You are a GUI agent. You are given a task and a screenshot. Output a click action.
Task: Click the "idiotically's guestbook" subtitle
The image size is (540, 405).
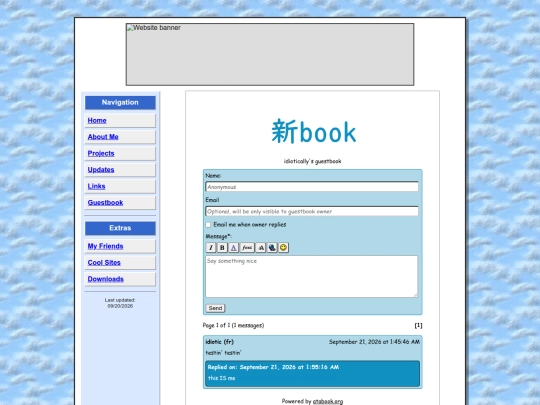pyautogui.click(x=313, y=161)
